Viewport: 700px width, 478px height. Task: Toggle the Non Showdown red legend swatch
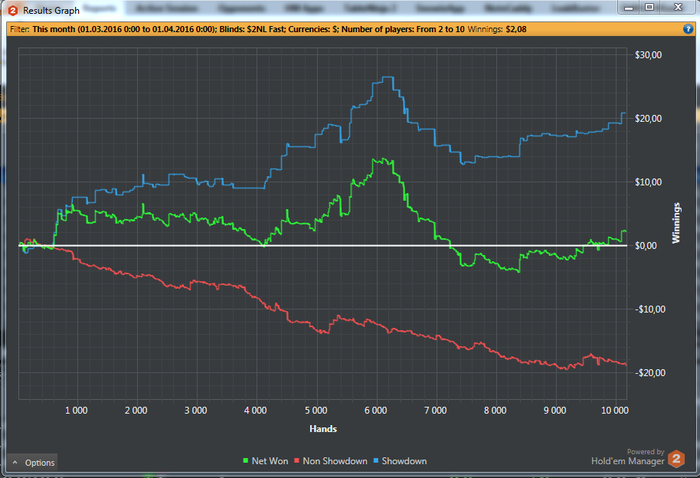[x=296, y=461]
